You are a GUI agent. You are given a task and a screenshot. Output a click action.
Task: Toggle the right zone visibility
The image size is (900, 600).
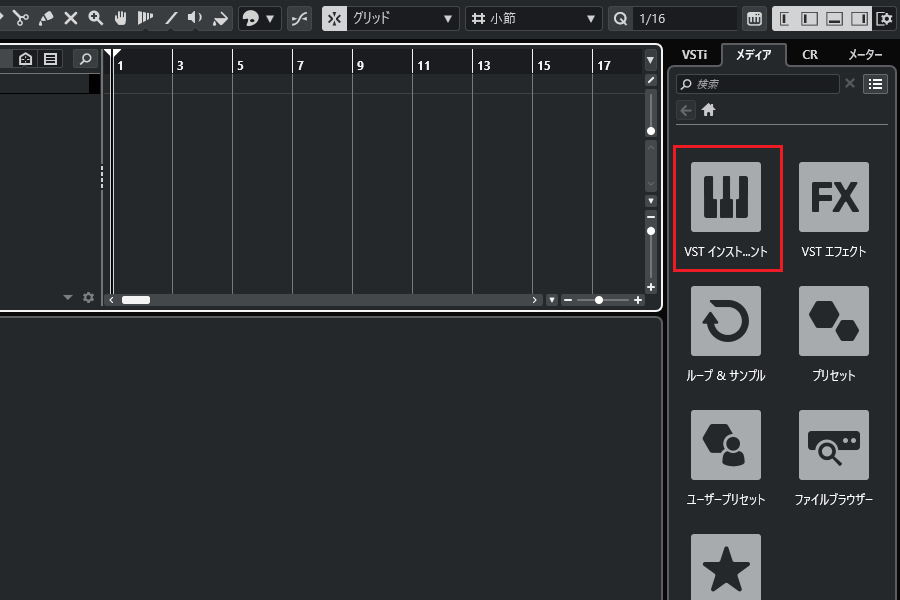tap(859, 18)
